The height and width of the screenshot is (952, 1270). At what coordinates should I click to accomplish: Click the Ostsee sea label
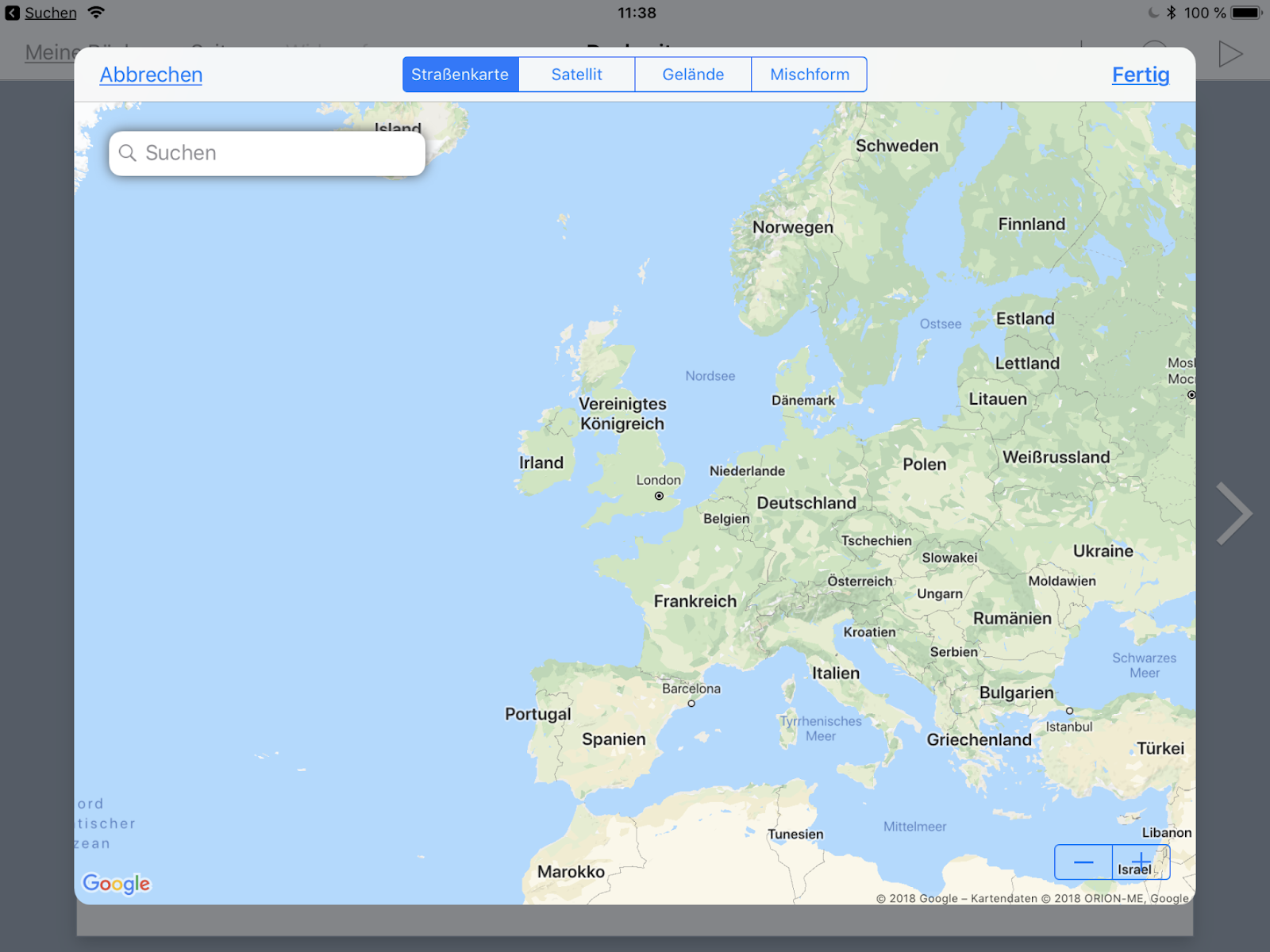click(941, 324)
